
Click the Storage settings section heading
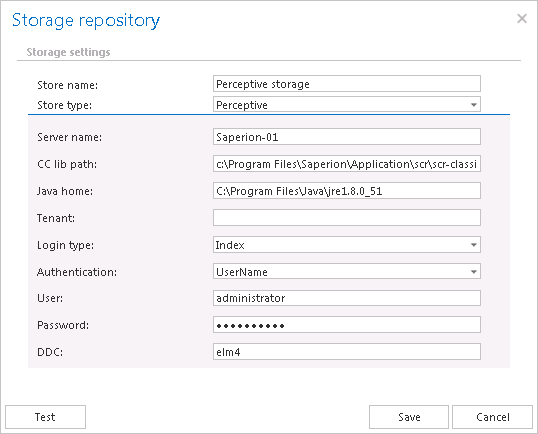[x=68, y=52]
